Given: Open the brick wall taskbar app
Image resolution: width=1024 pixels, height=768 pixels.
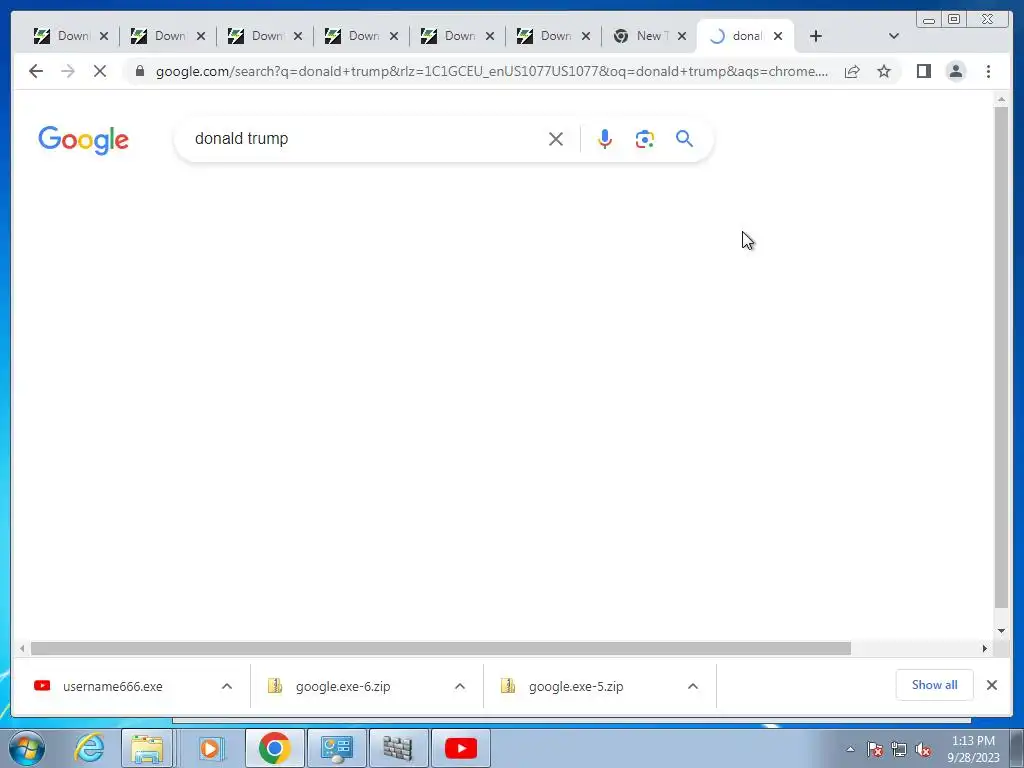Looking at the screenshot, I should pos(398,748).
